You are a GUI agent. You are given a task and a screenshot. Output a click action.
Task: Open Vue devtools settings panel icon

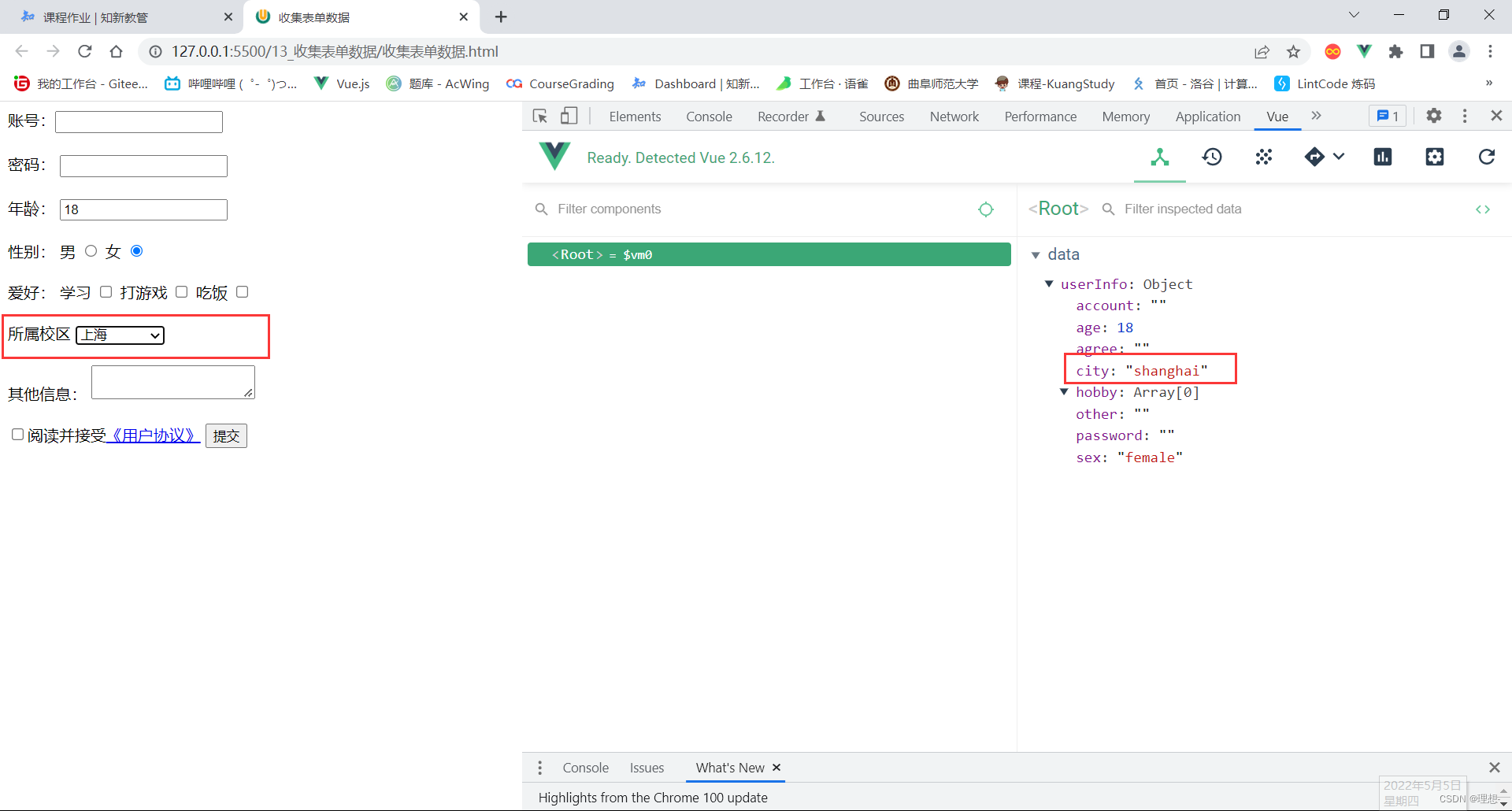point(1435,157)
